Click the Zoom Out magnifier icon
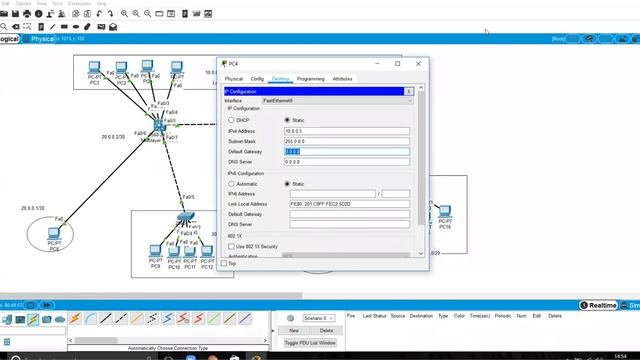Image resolution: width=640 pixels, height=360 pixels. tap(147, 14)
